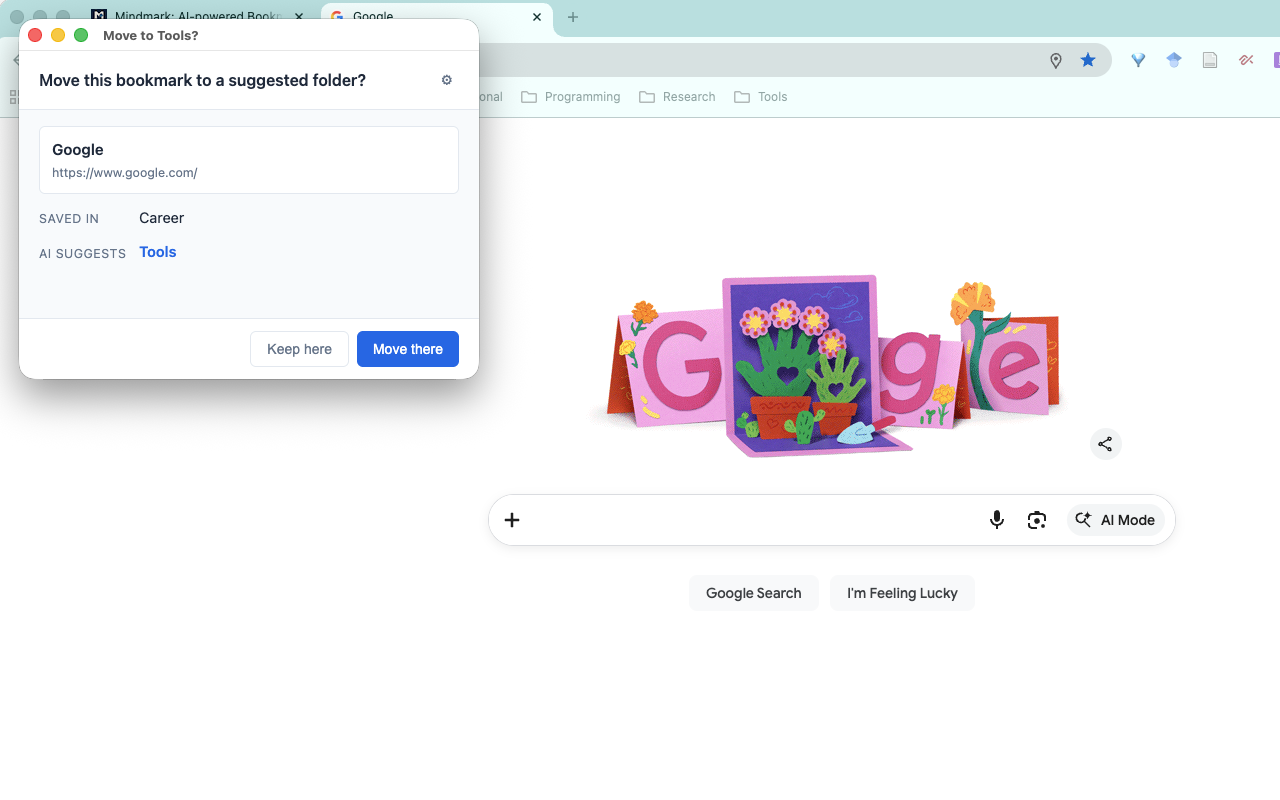Click the 'Move to Tools?' title bar text

(x=151, y=35)
